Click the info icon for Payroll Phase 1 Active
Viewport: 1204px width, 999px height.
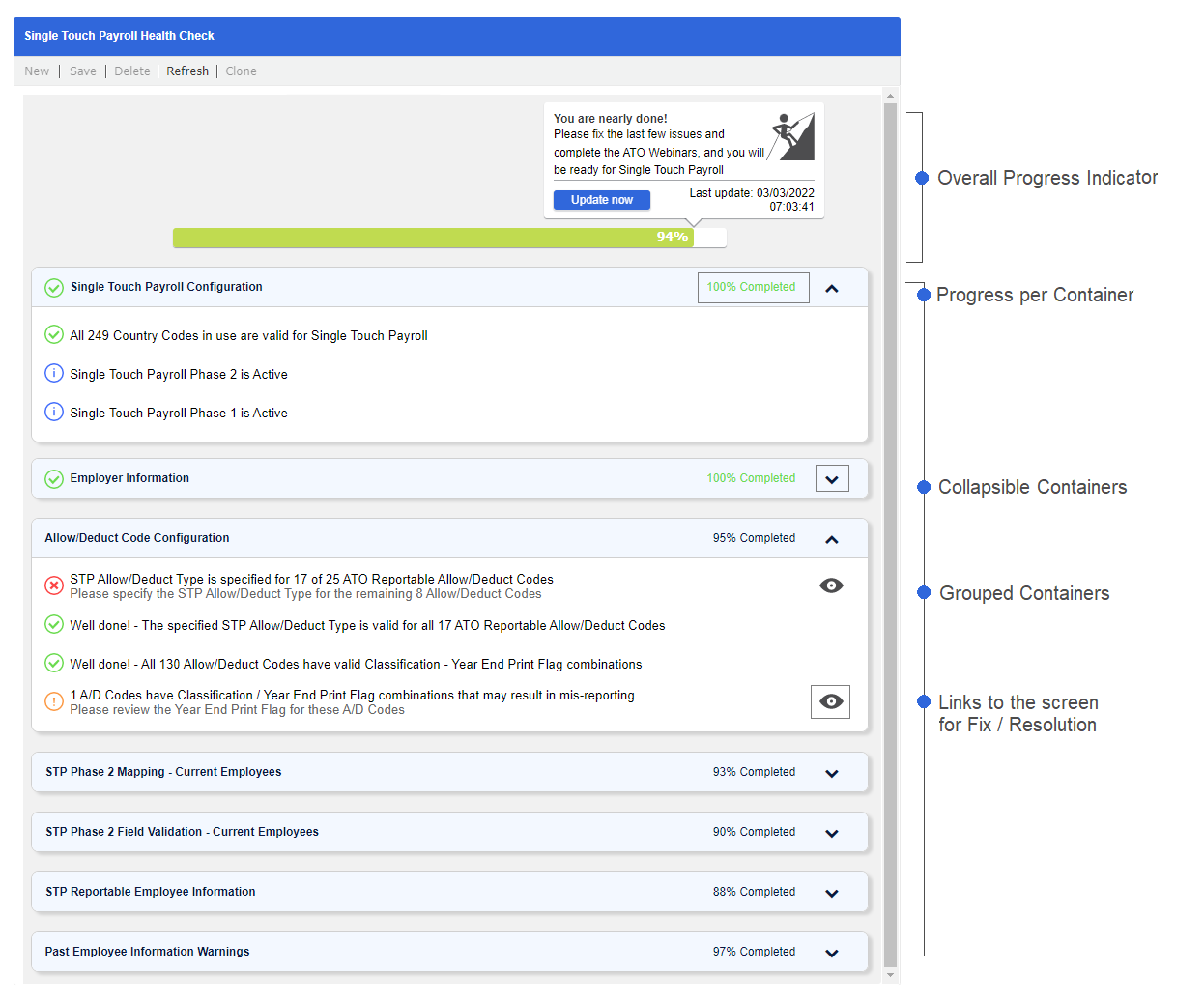tap(54, 413)
